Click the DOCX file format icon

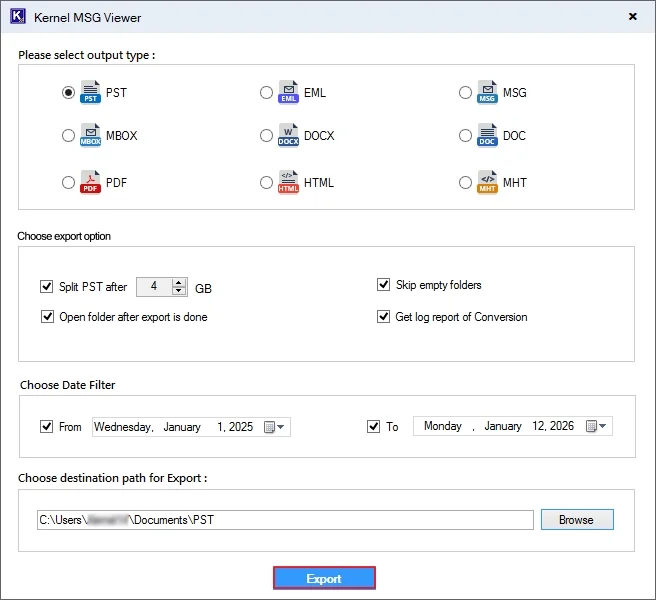[x=288, y=135]
